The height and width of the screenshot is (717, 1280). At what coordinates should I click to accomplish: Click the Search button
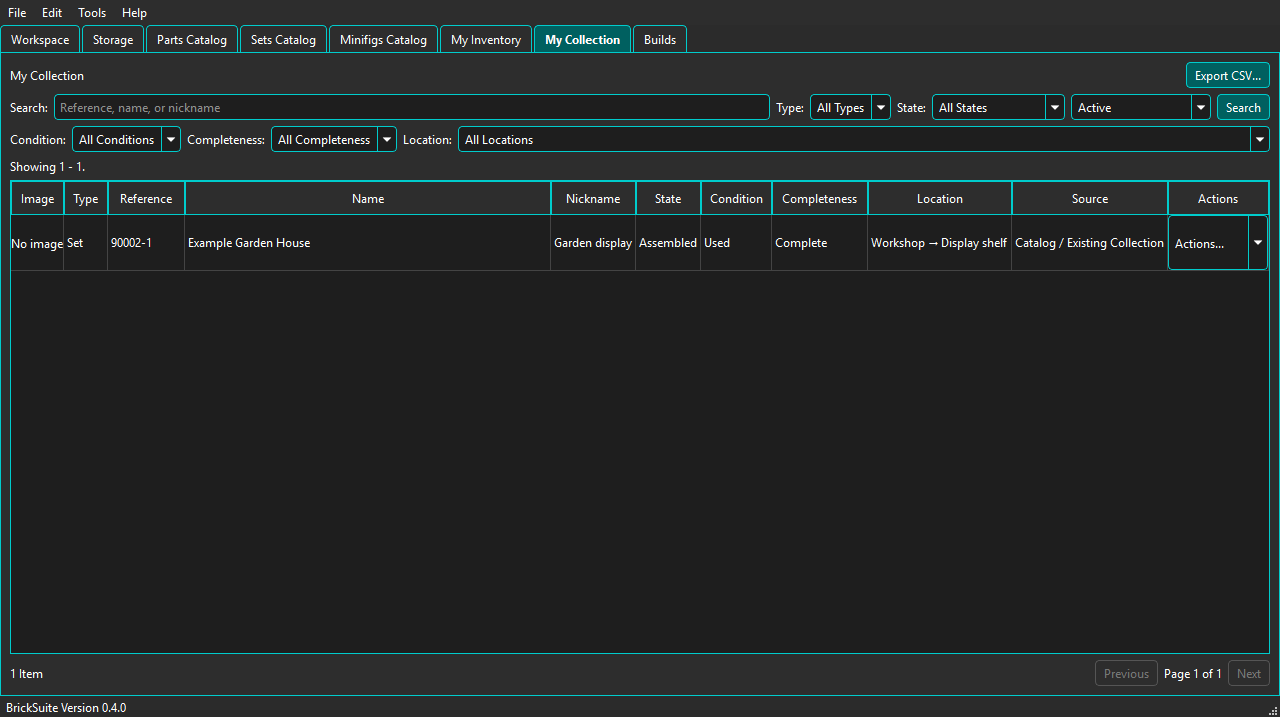[1243, 108]
